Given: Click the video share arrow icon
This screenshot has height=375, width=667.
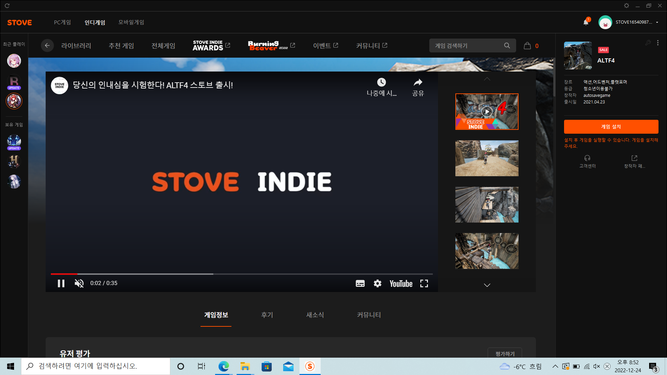Looking at the screenshot, I should 418,82.
